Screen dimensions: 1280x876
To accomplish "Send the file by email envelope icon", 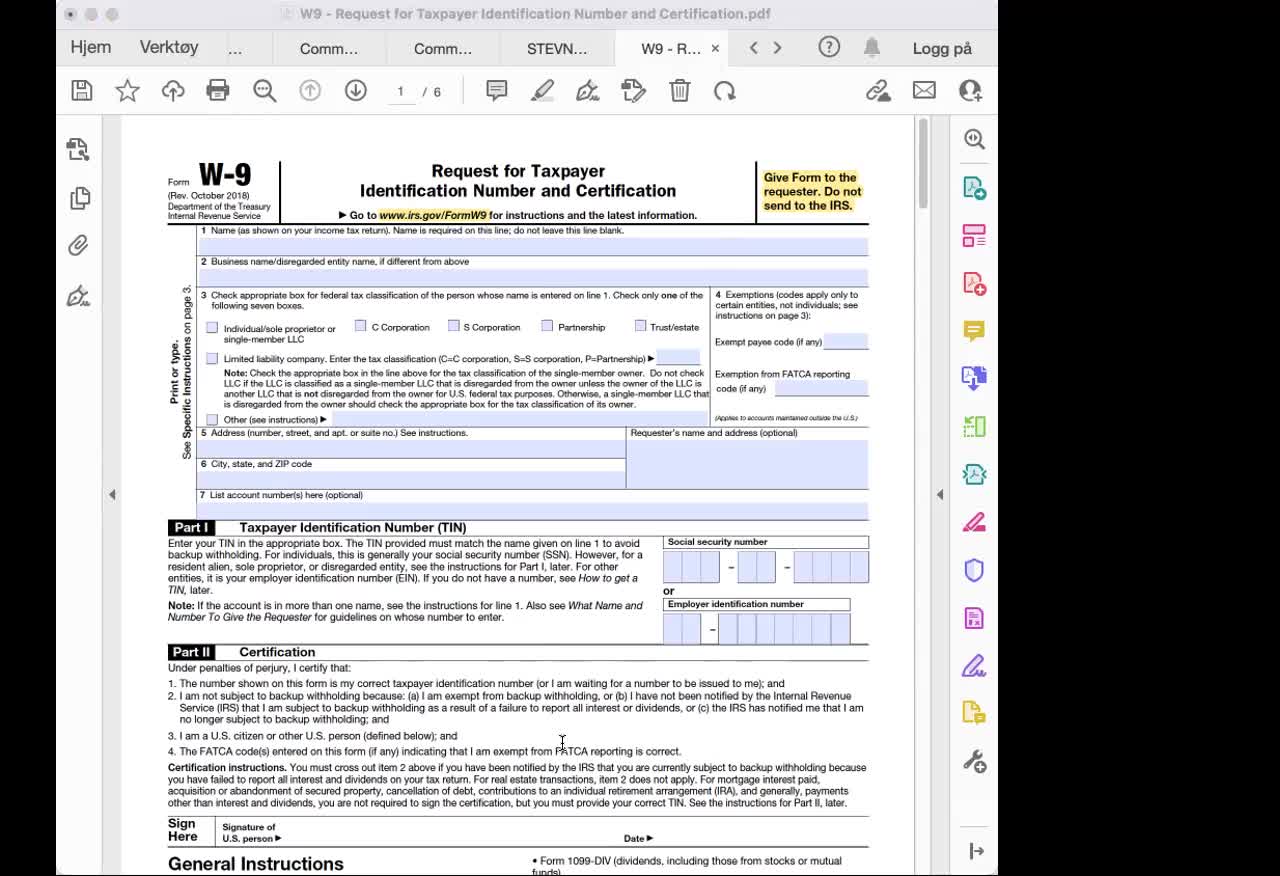I will point(924,91).
